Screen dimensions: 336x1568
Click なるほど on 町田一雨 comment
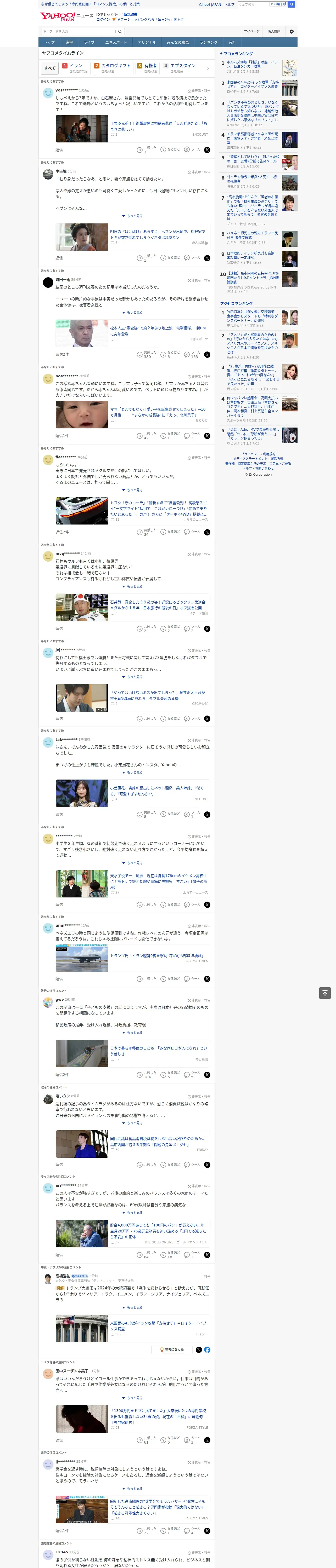(x=171, y=354)
